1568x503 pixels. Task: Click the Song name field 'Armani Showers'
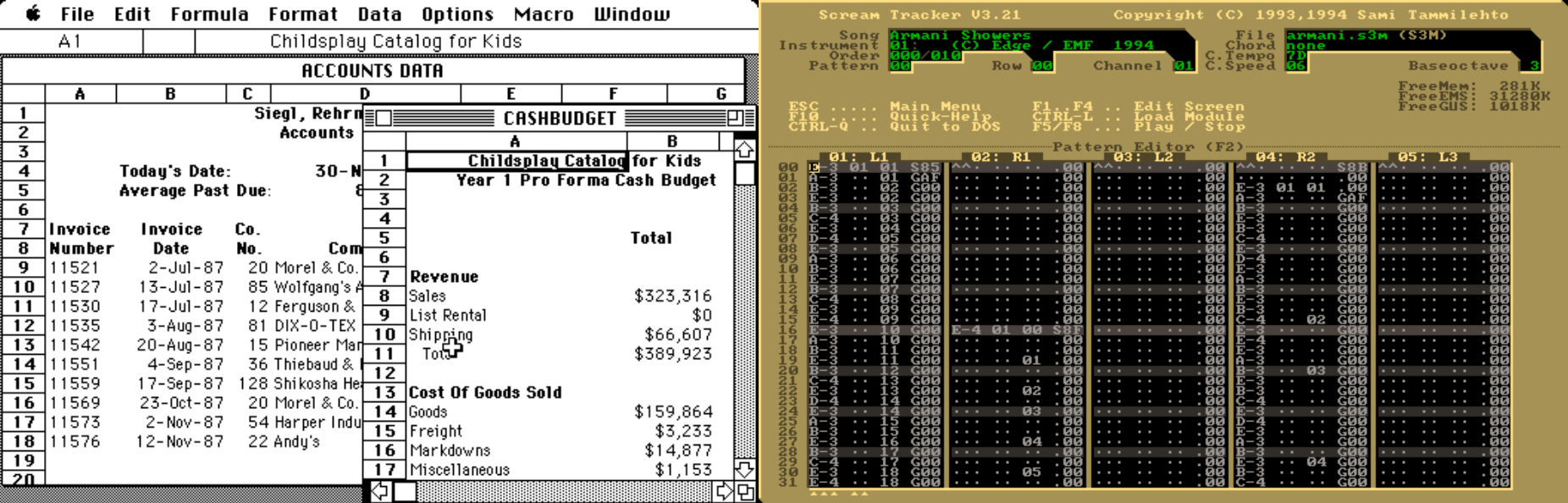[960, 36]
